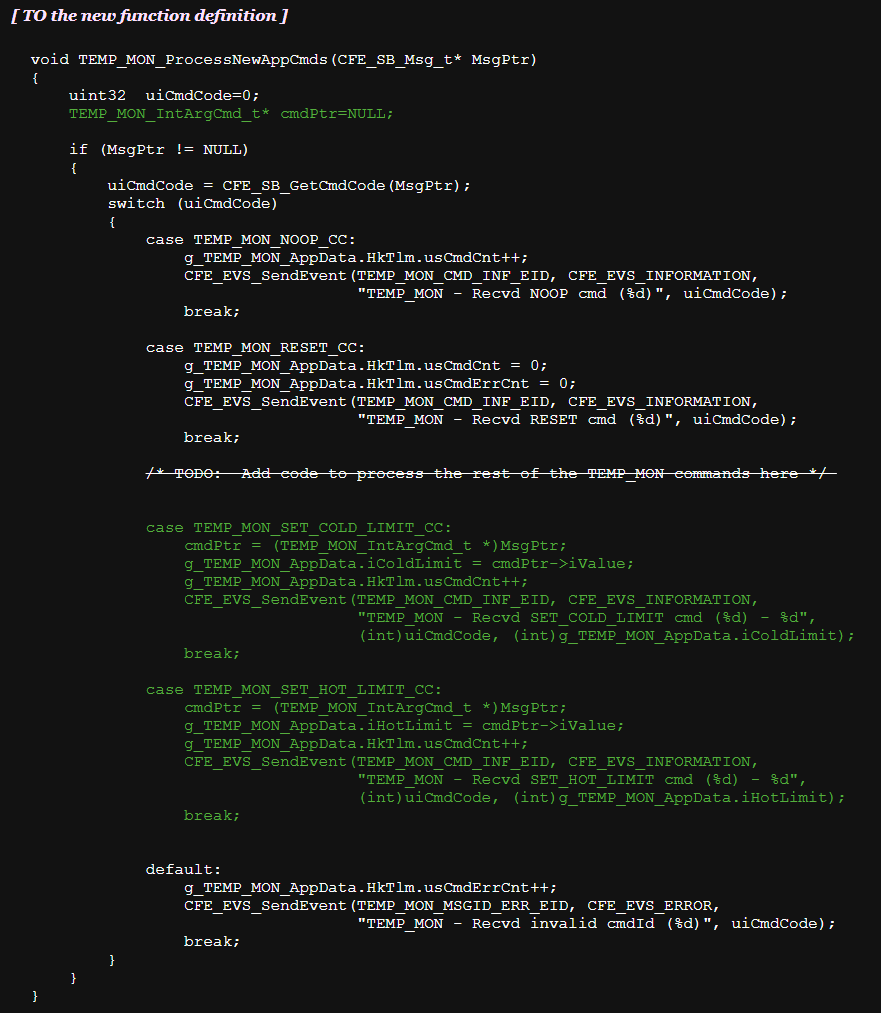Image resolution: width=881 pixels, height=1013 pixels.
Task: Click the struck-through TODO comment line
Action: point(490,474)
